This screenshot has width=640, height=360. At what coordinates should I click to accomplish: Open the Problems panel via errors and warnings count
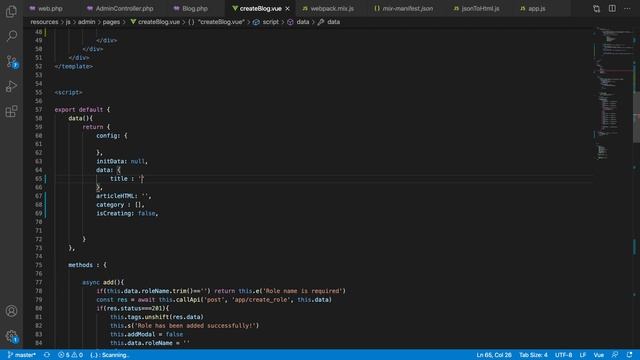tap(70, 355)
